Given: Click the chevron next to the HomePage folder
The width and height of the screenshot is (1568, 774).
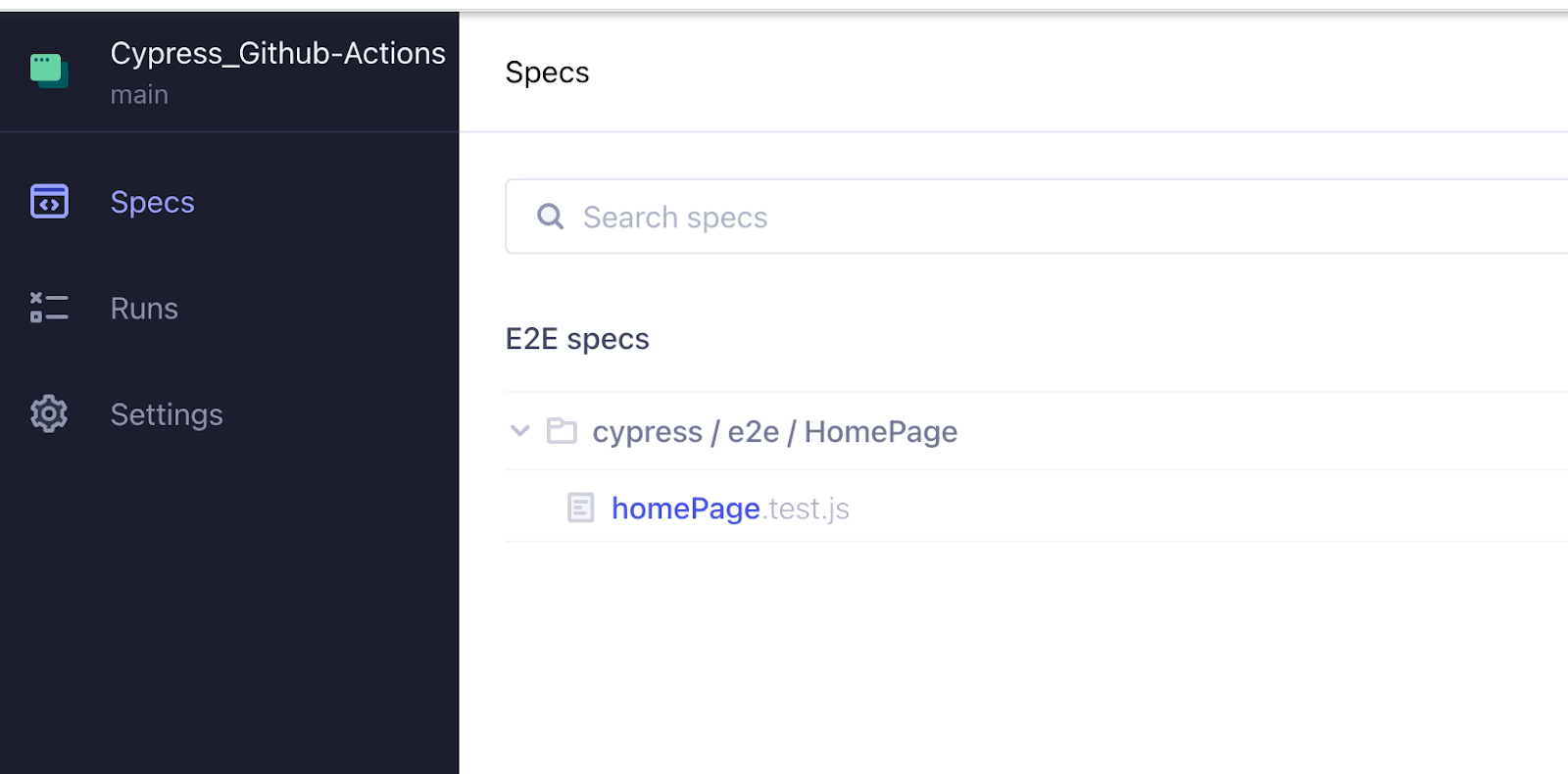Looking at the screenshot, I should coord(519,430).
